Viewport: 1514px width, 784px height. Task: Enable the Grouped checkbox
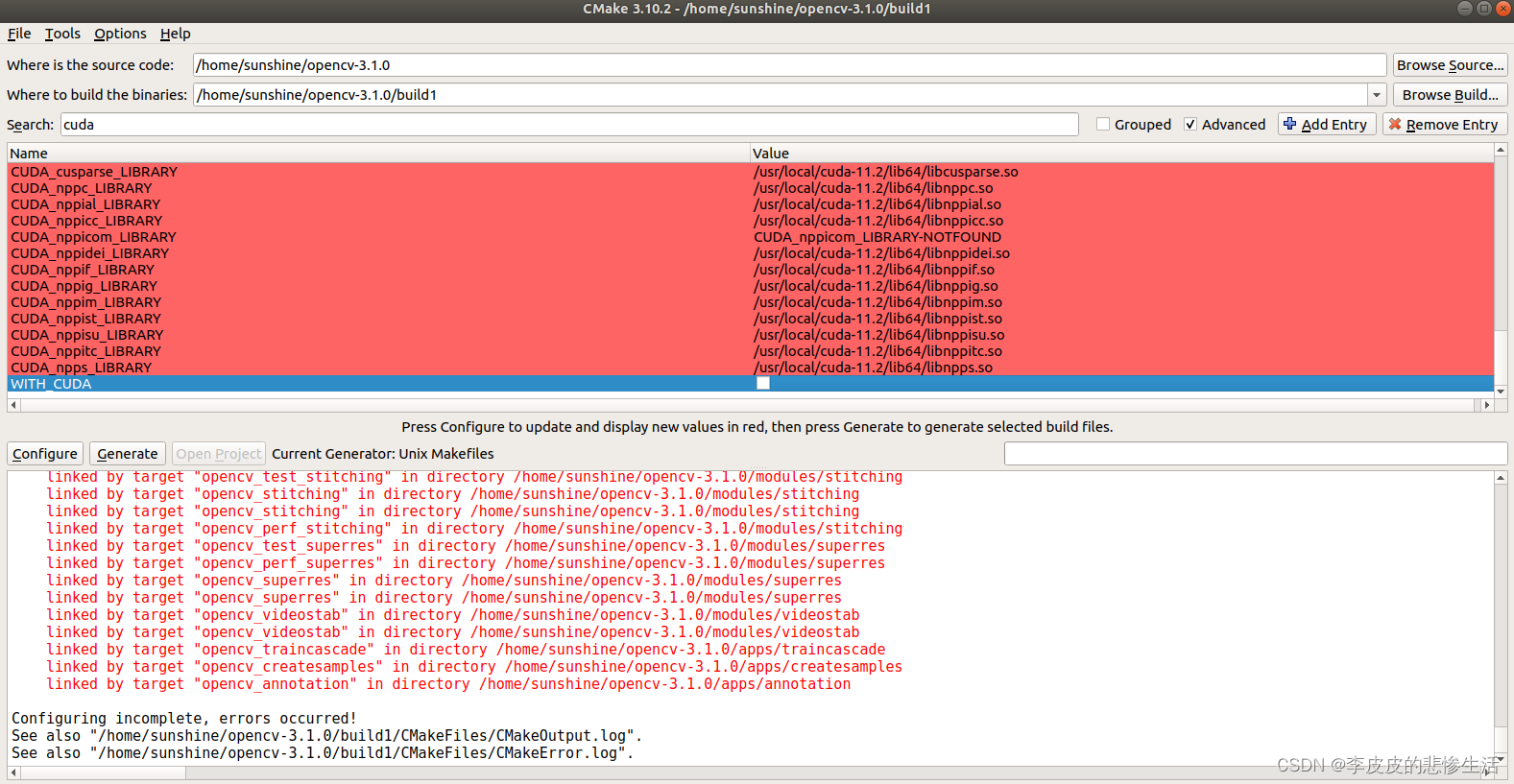click(1103, 125)
